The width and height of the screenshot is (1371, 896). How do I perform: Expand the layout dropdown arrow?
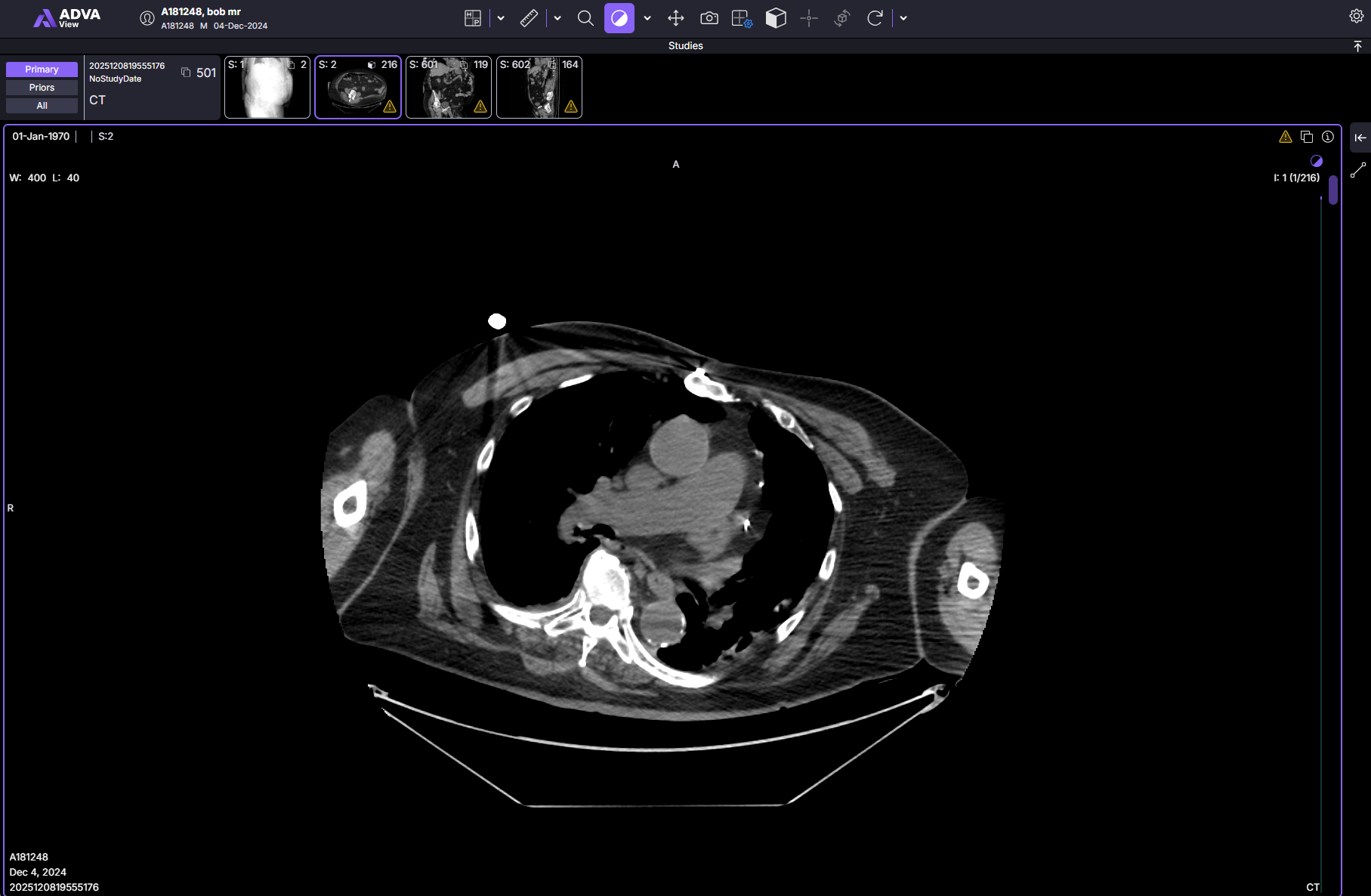click(x=501, y=18)
